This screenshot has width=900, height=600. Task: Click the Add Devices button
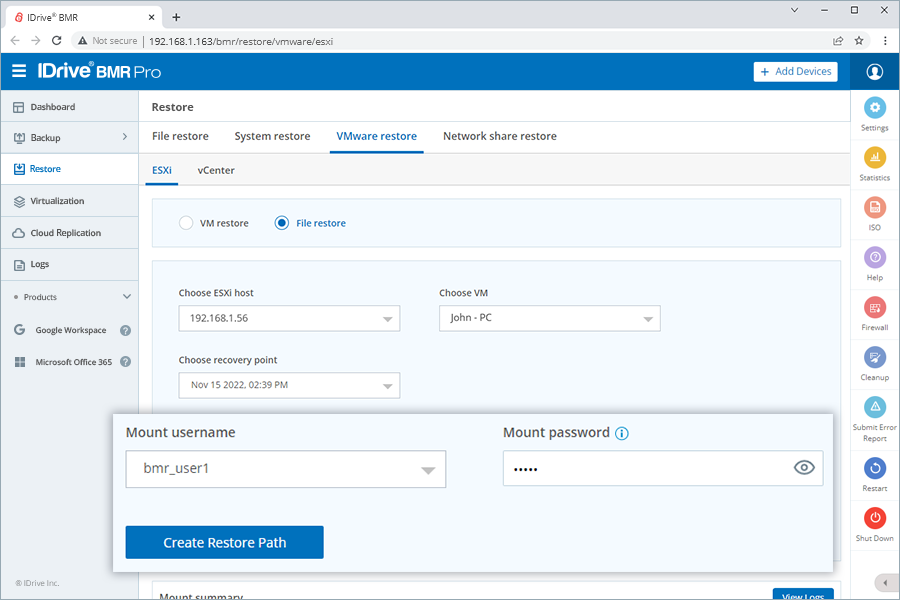(x=795, y=71)
